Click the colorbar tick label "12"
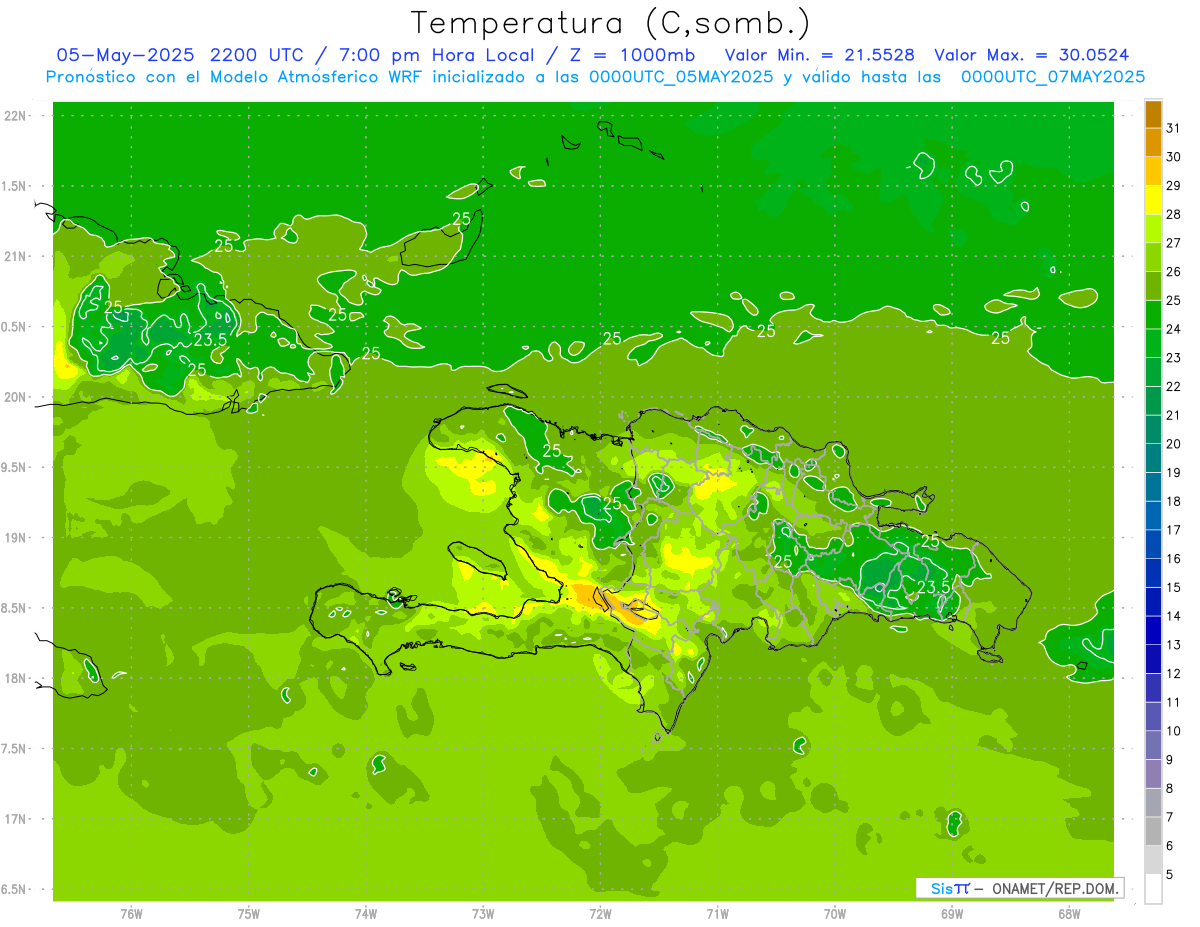1200x927 pixels. coord(1173,673)
